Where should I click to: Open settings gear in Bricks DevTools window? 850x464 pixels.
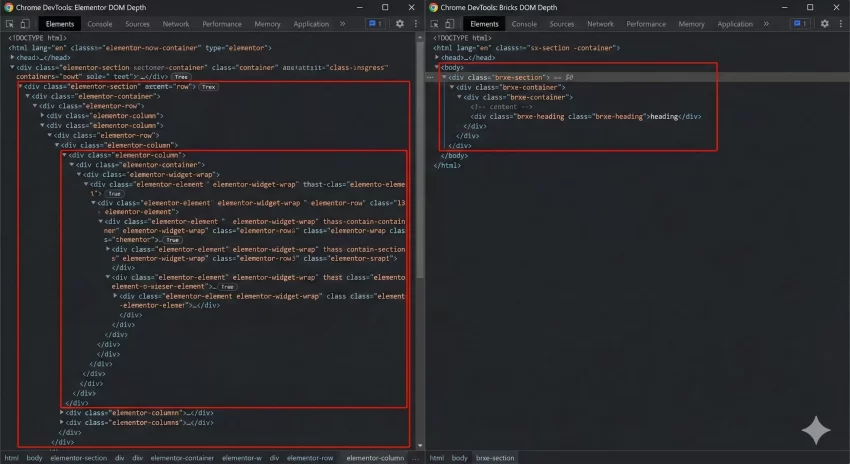click(825, 24)
